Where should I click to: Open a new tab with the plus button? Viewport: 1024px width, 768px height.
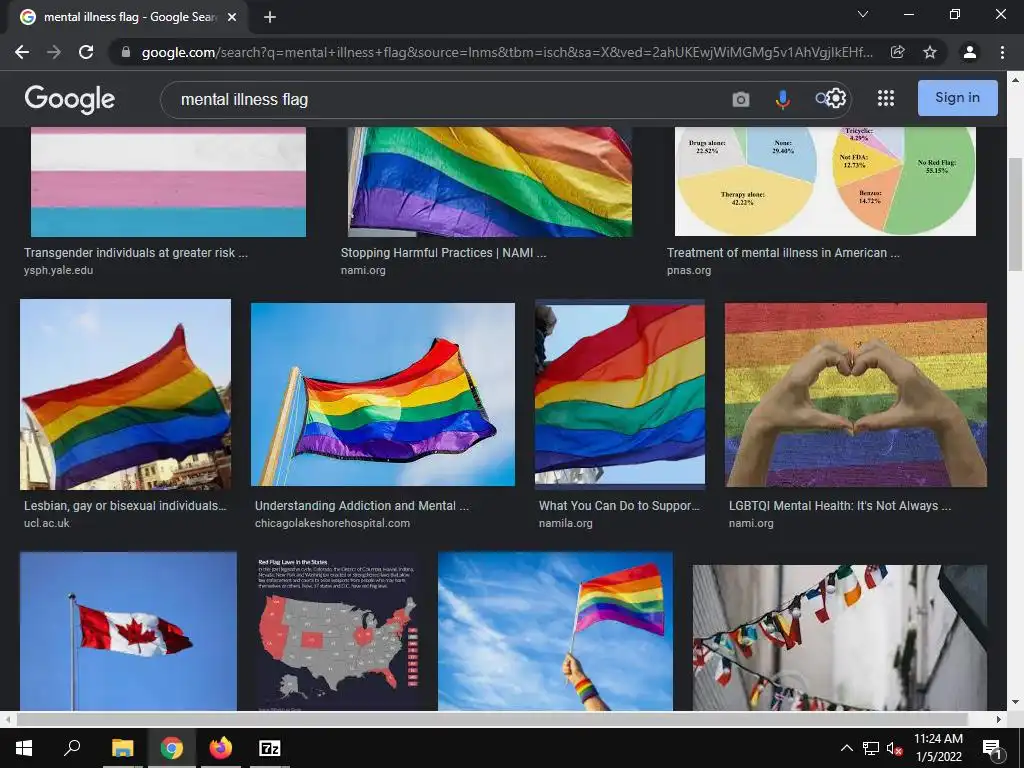pos(270,18)
